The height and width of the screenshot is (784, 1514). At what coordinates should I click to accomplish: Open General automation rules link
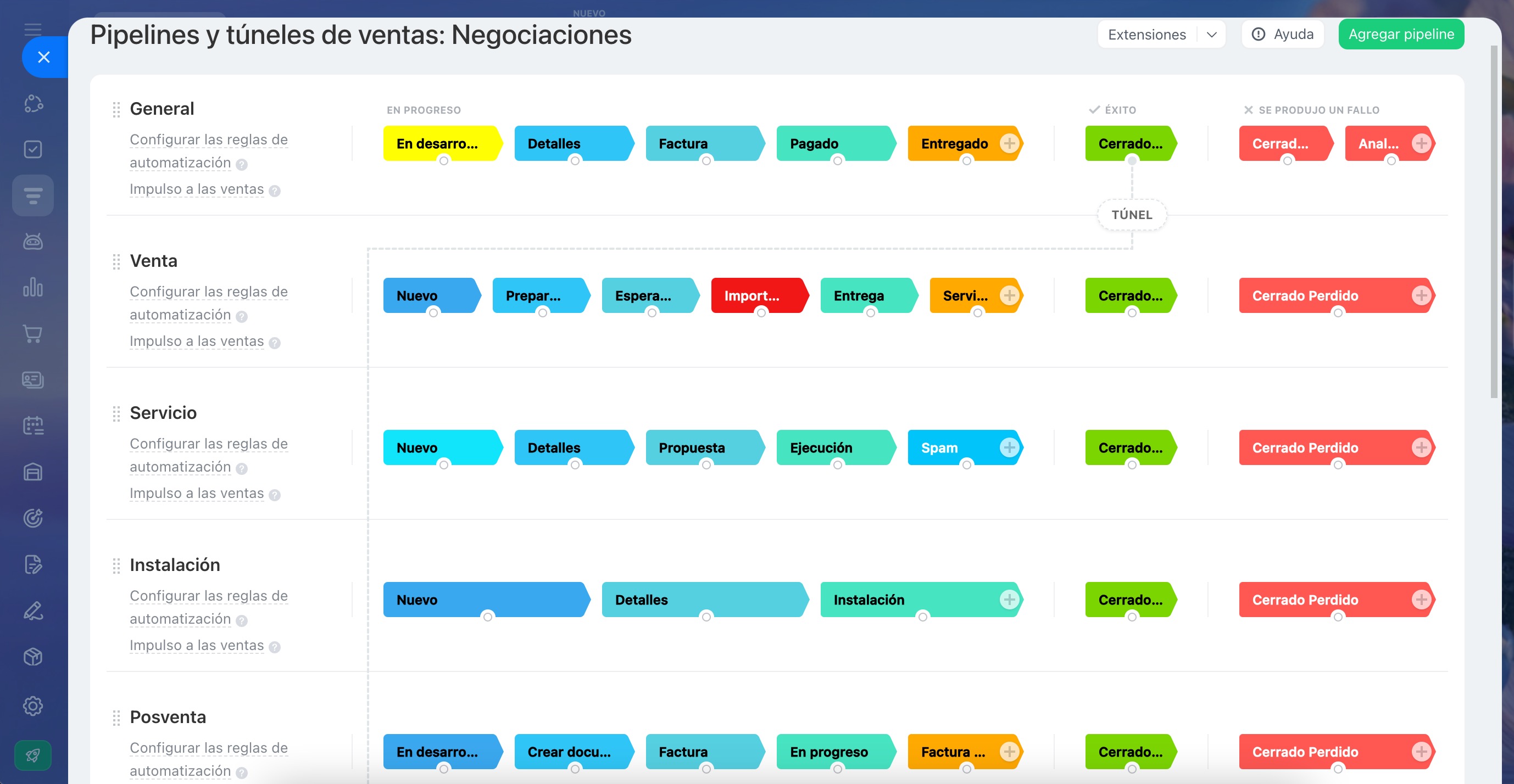point(209,151)
